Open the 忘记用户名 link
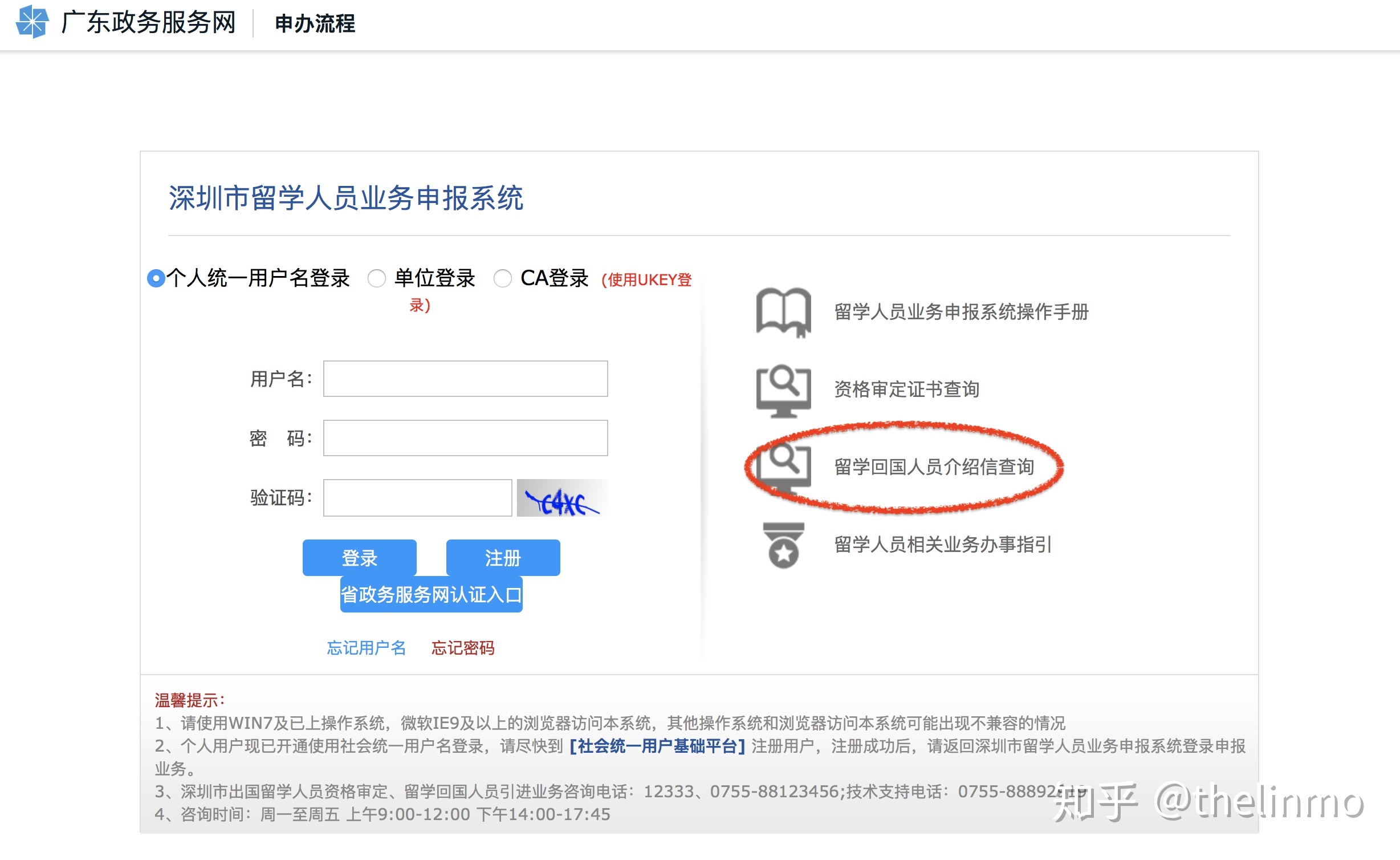1400x860 pixels. pyautogui.click(x=366, y=648)
